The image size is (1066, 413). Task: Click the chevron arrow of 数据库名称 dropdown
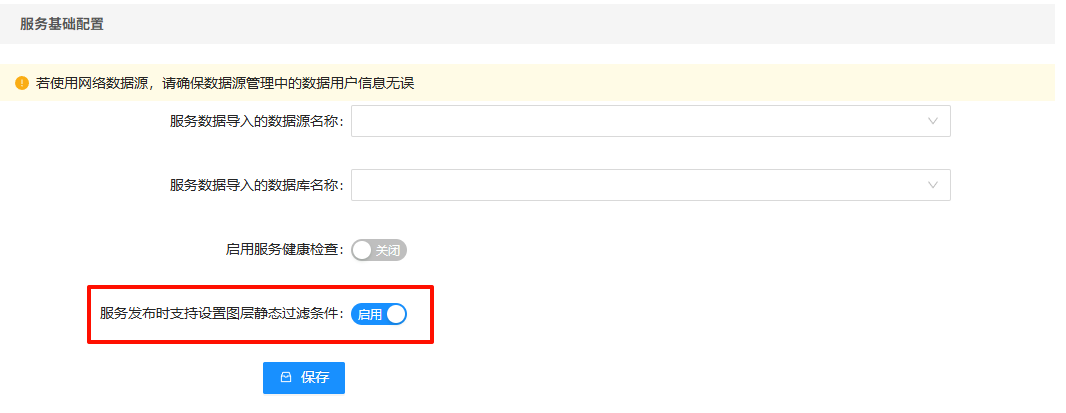tap(932, 185)
